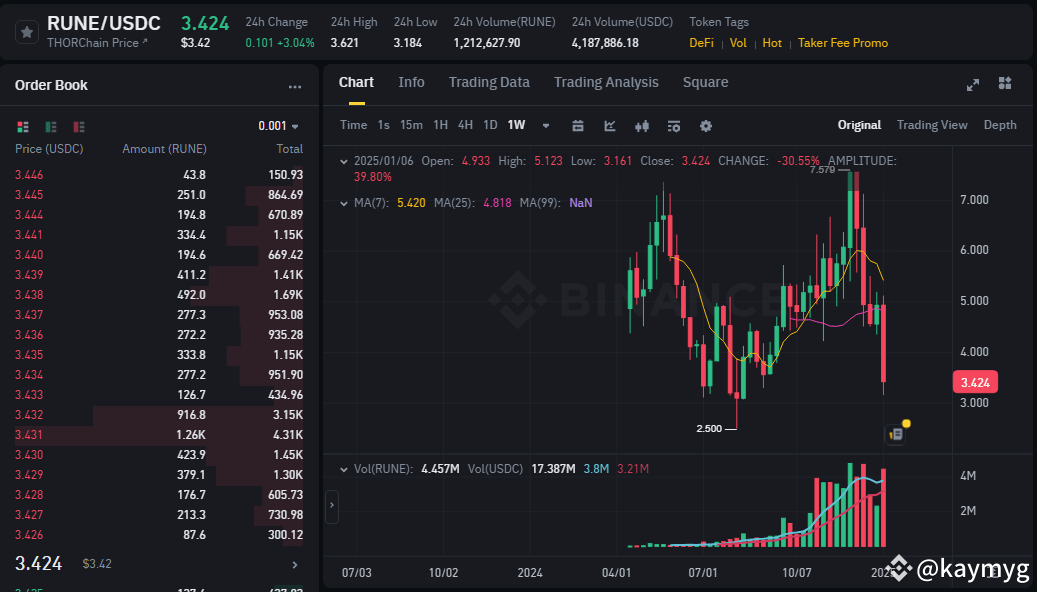Select the 1D chart interval
This screenshot has height=592, width=1037.
point(490,125)
